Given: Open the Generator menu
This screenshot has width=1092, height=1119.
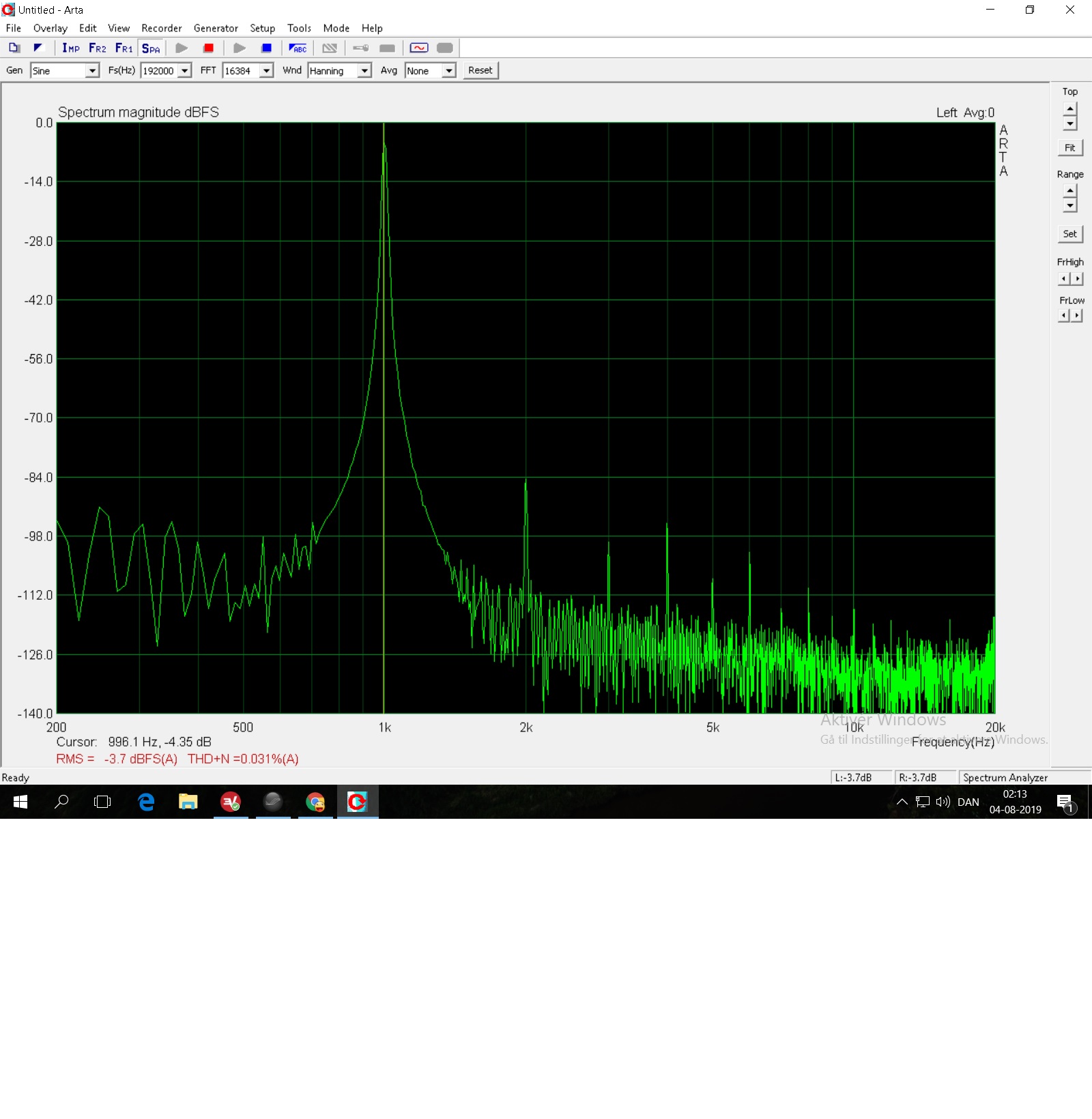Looking at the screenshot, I should tap(216, 28).
